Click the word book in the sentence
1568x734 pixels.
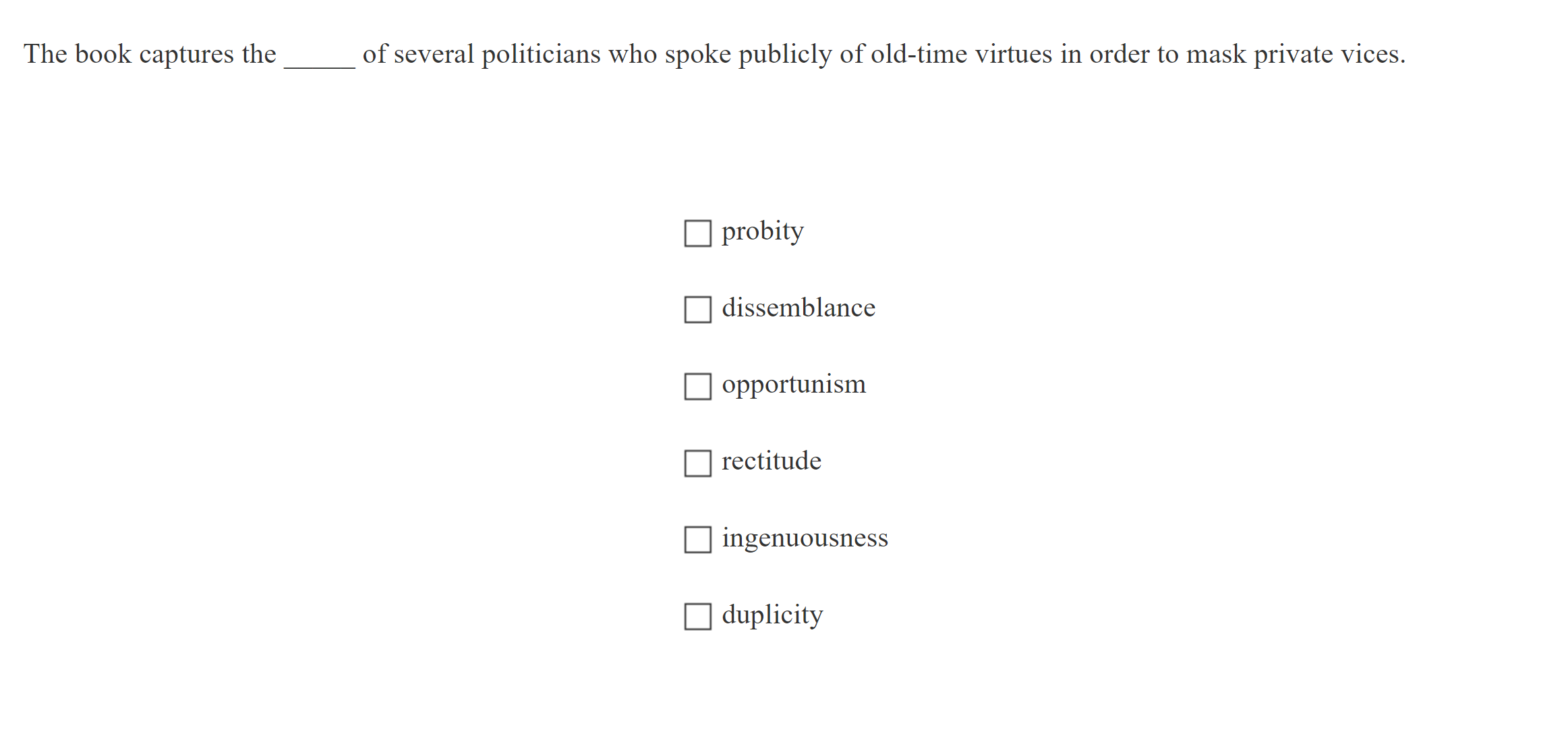tap(103, 55)
